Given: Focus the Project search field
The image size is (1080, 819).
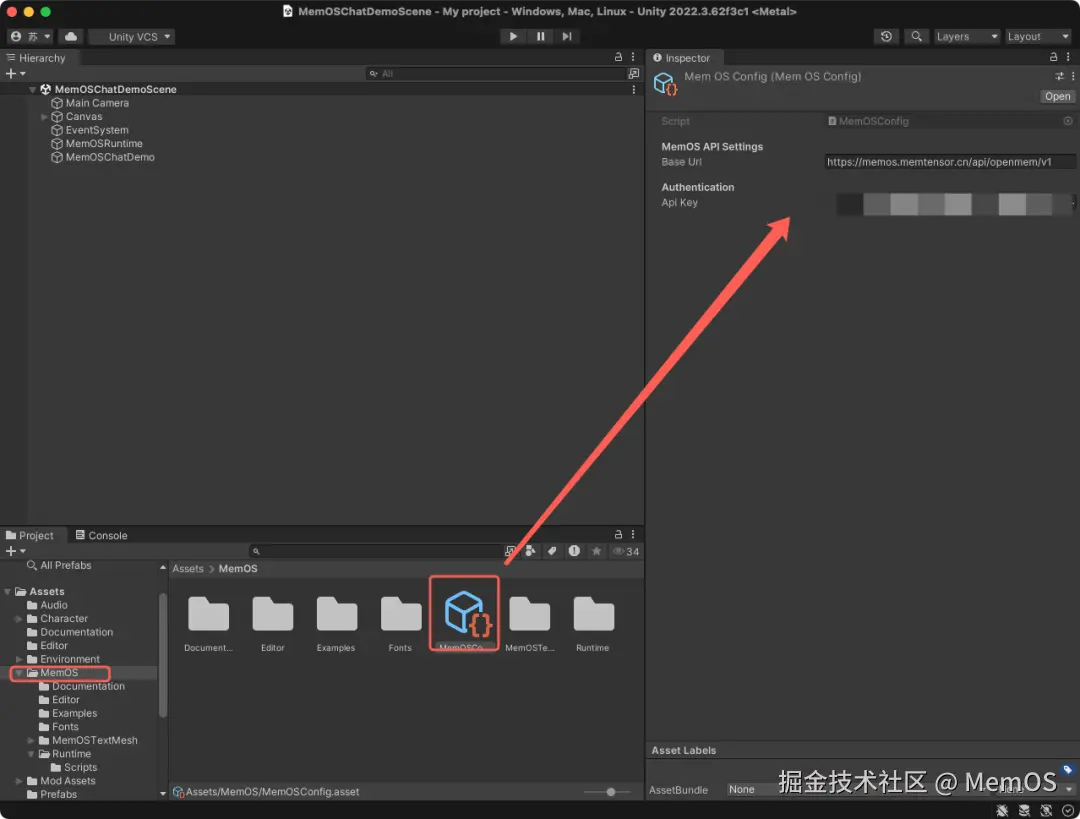Looking at the screenshot, I should [377, 551].
